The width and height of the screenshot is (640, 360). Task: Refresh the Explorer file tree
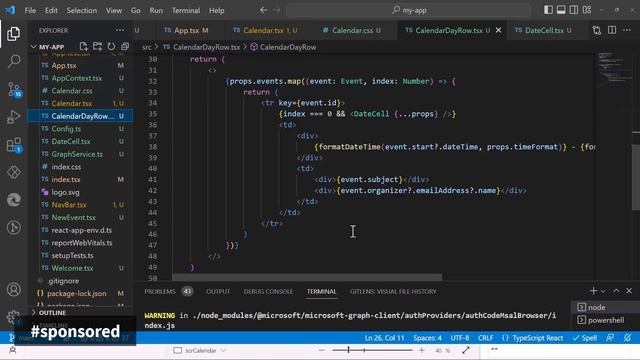click(x=111, y=47)
